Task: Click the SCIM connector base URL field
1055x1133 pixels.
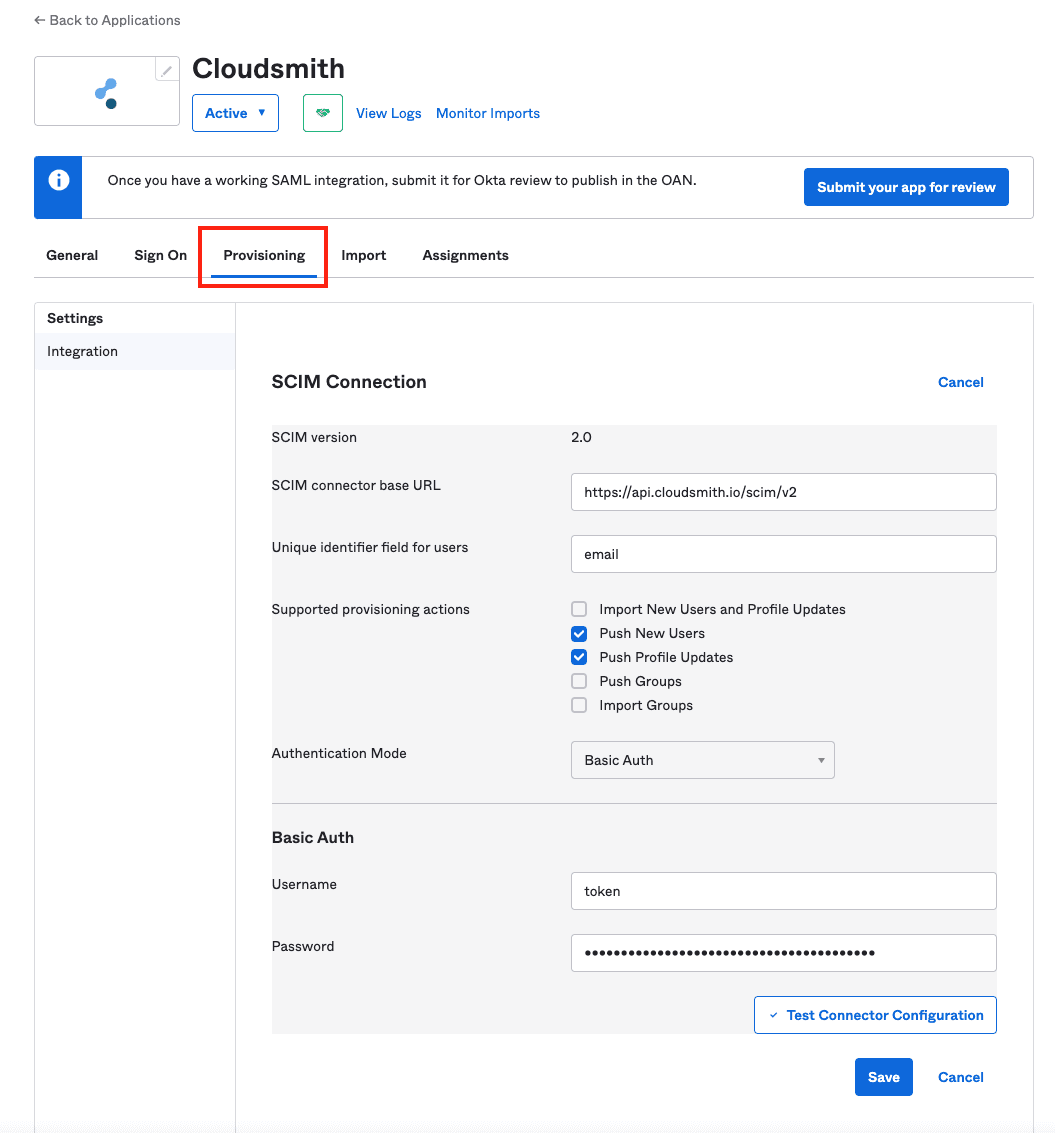Action: 783,492
